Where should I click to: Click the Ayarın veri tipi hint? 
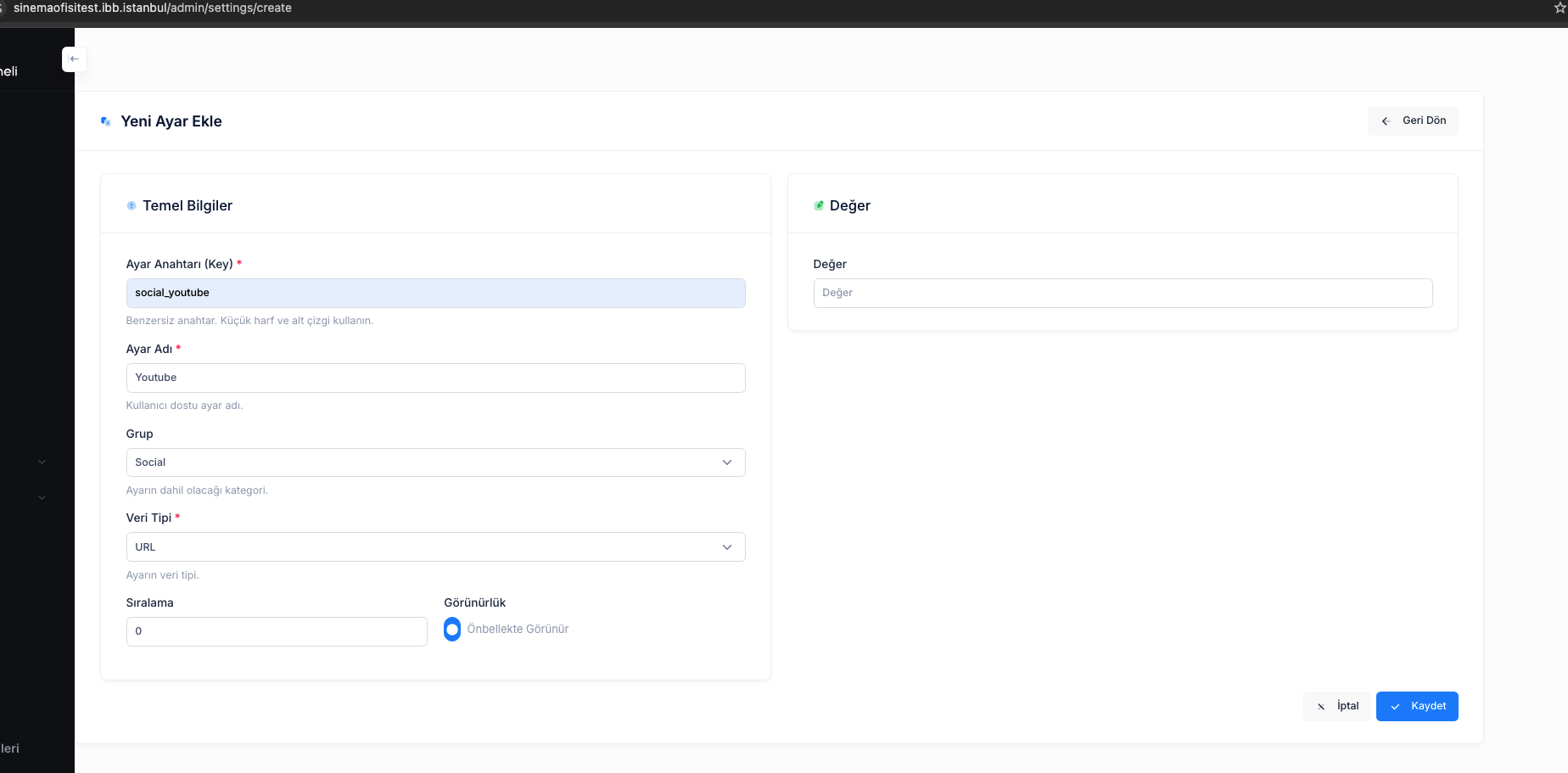point(162,575)
